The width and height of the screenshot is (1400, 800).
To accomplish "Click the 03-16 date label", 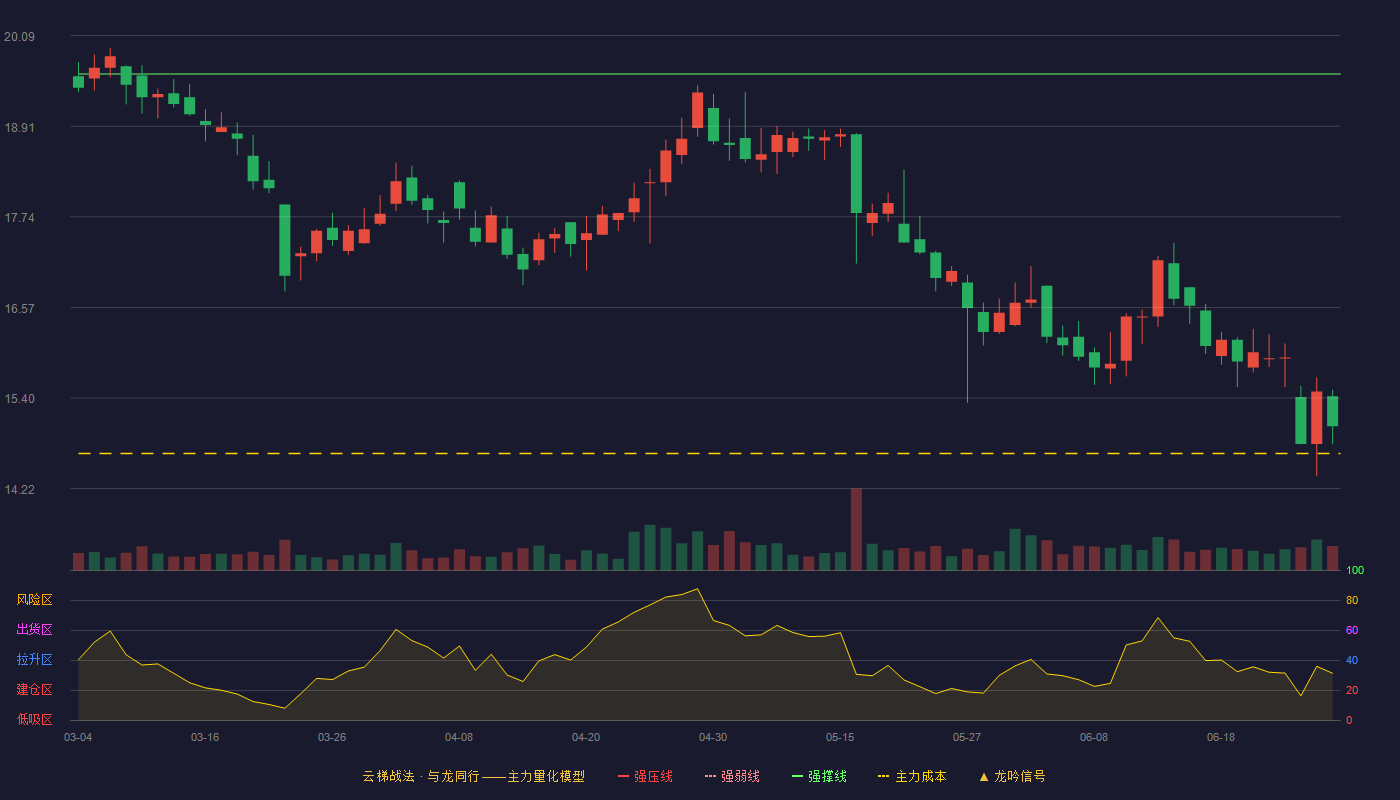I will pyautogui.click(x=205, y=737).
